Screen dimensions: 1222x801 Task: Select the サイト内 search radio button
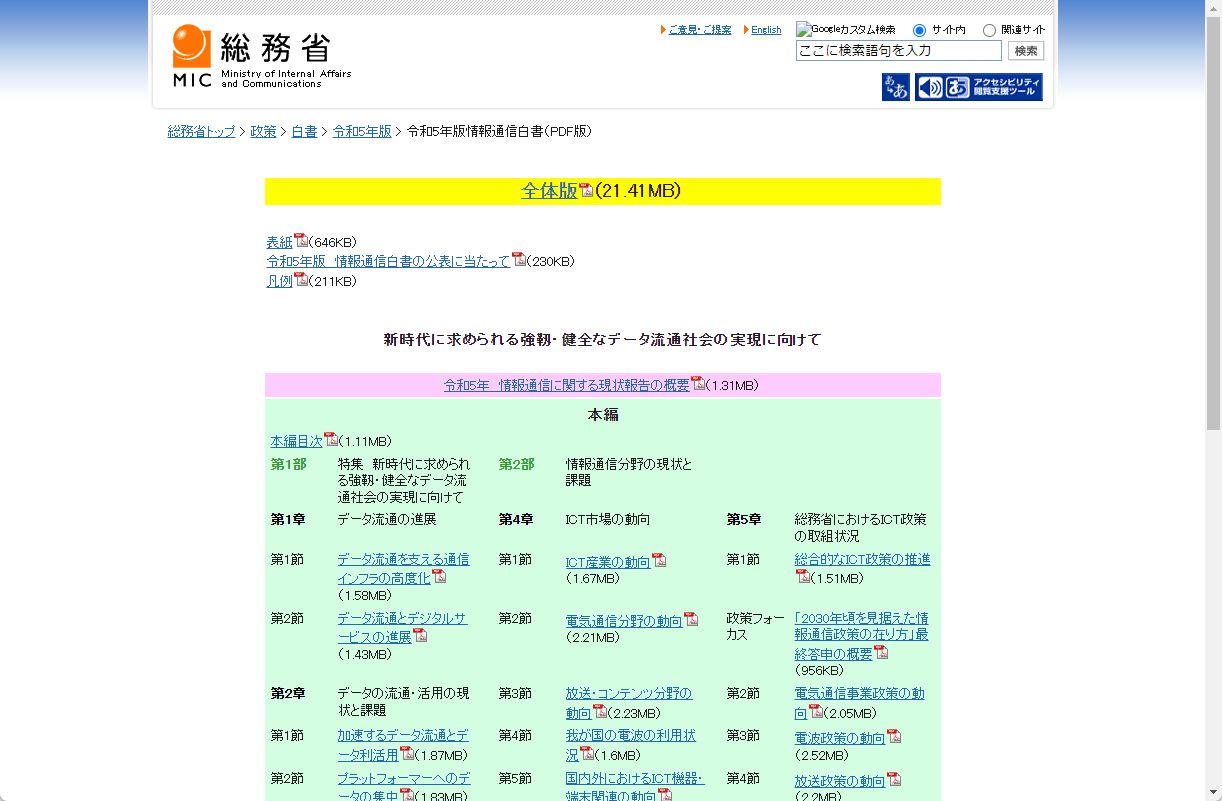[919, 29]
